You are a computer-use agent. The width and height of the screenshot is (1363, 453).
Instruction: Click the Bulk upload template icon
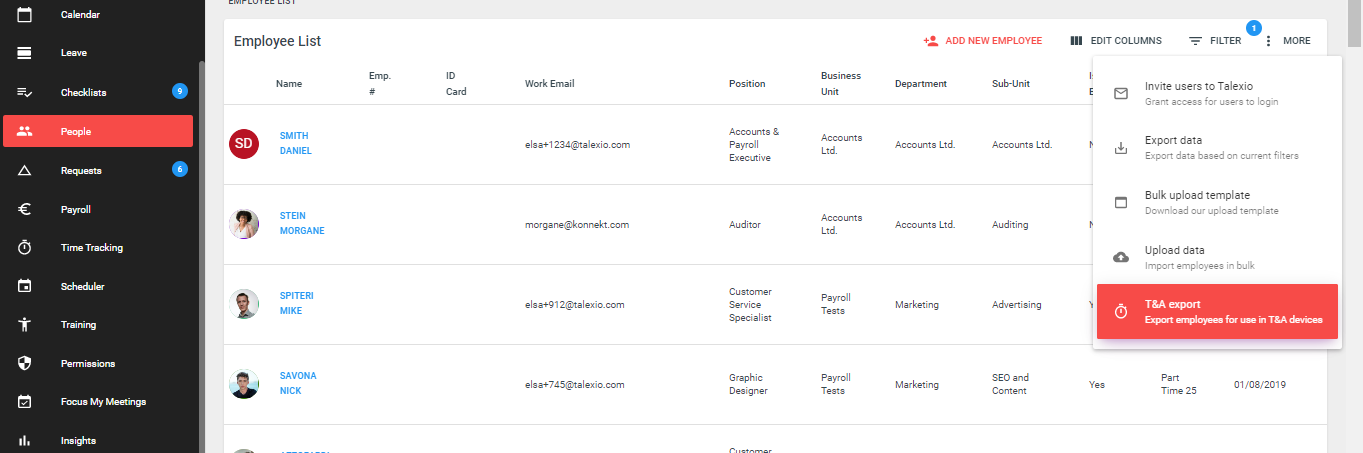pos(1121,202)
